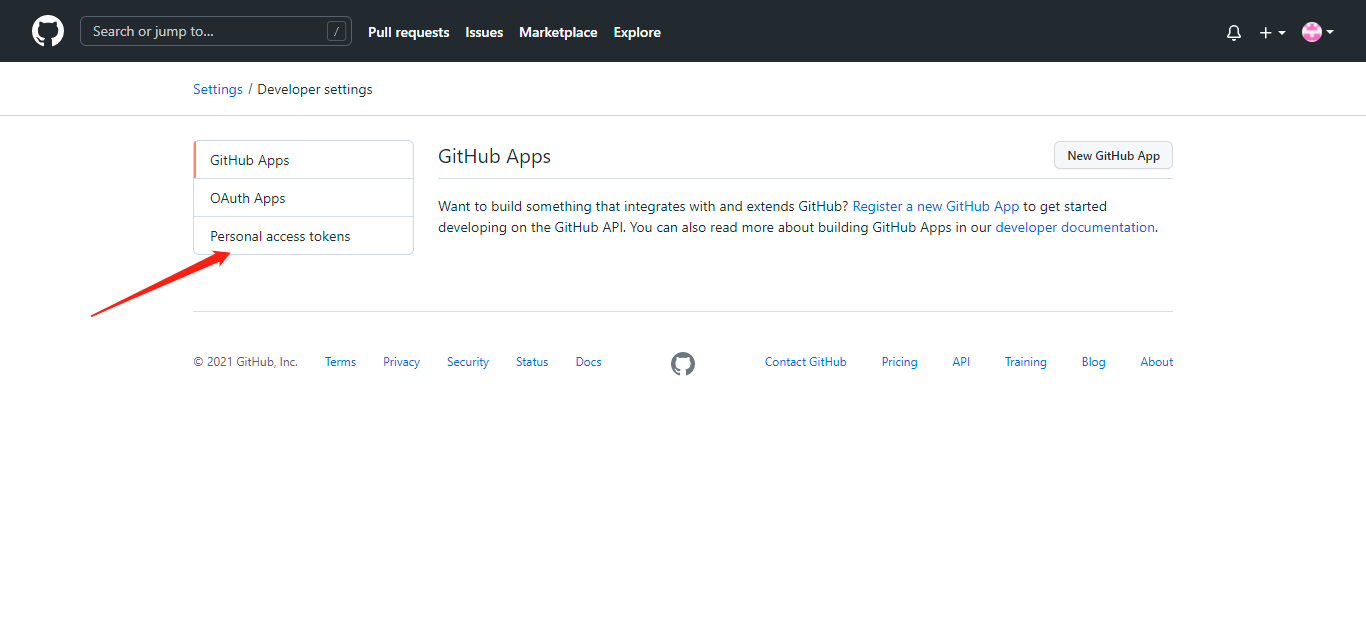The image size is (1366, 625).
Task: Click Contact GitHub in footer
Action: [x=806, y=362]
